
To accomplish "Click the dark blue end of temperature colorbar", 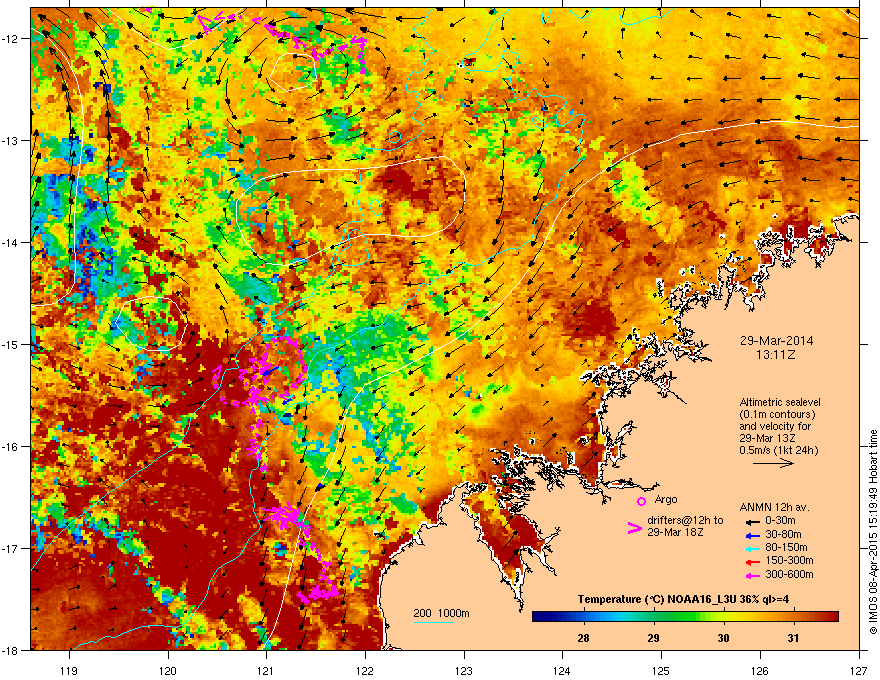I will click(536, 617).
